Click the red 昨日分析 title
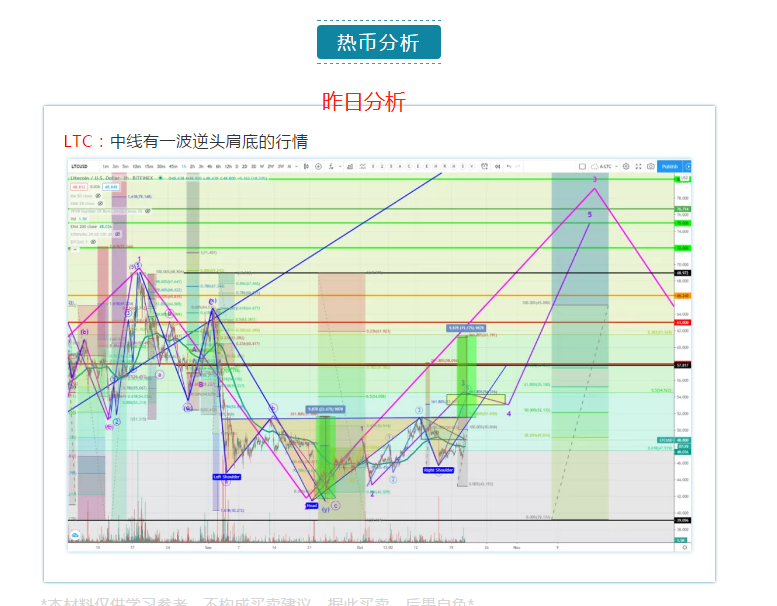Screen dimensions: 777x606 pyautogui.click(x=364, y=102)
